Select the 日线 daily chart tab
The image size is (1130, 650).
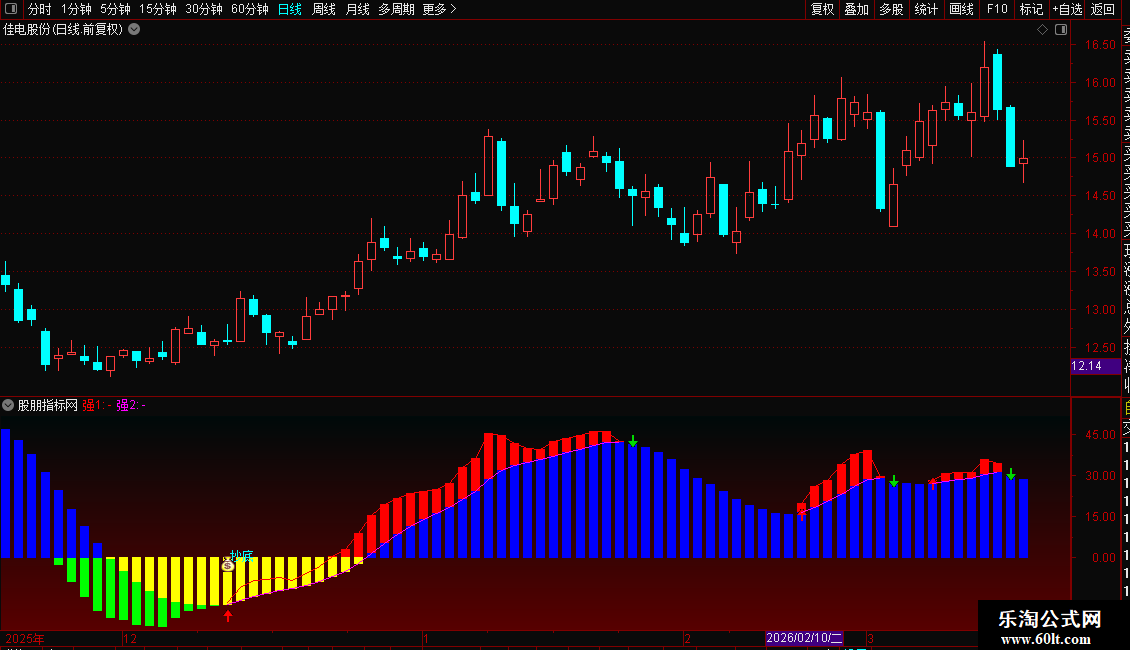pyautogui.click(x=290, y=9)
